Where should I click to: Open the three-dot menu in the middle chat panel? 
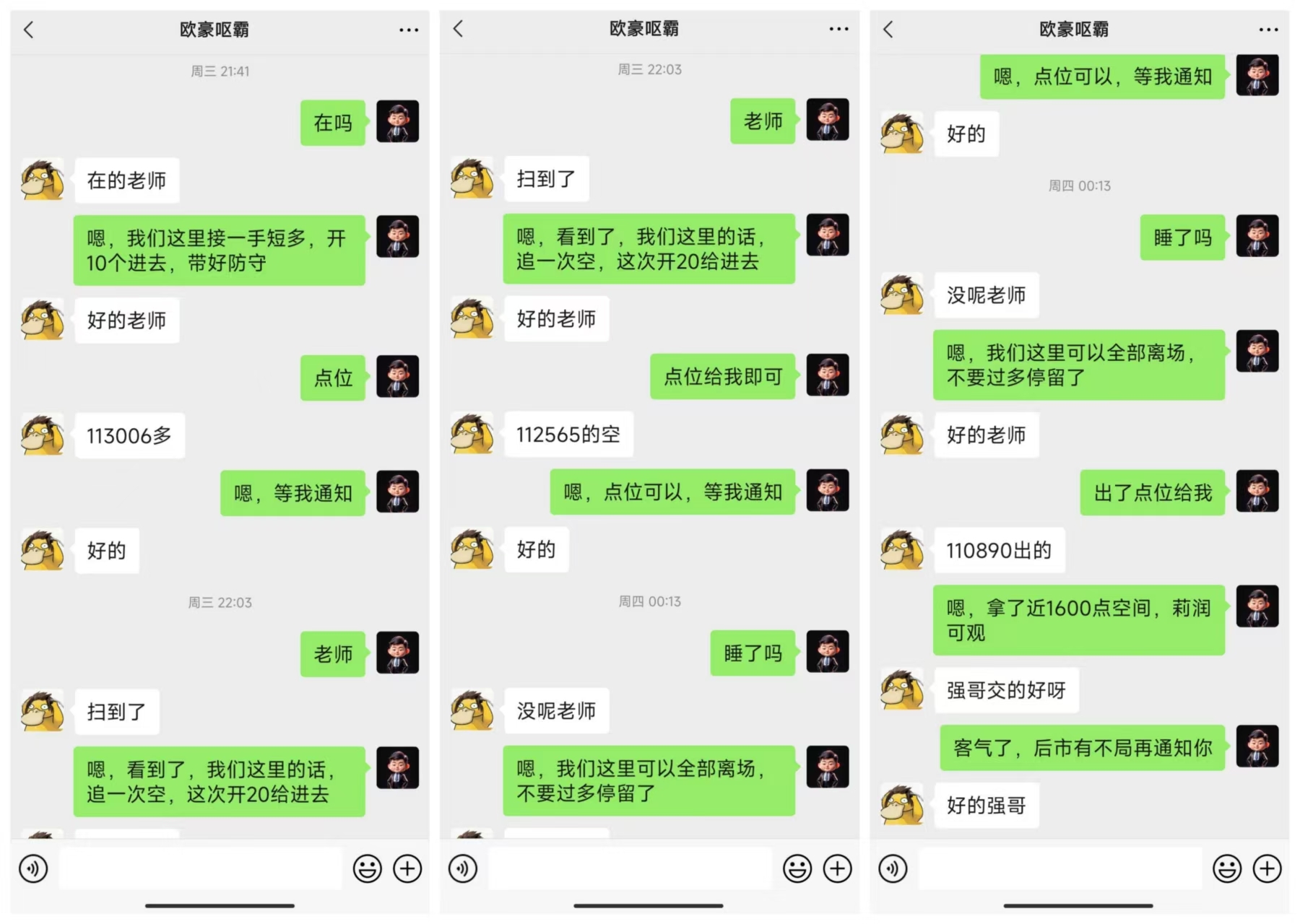pos(838,29)
